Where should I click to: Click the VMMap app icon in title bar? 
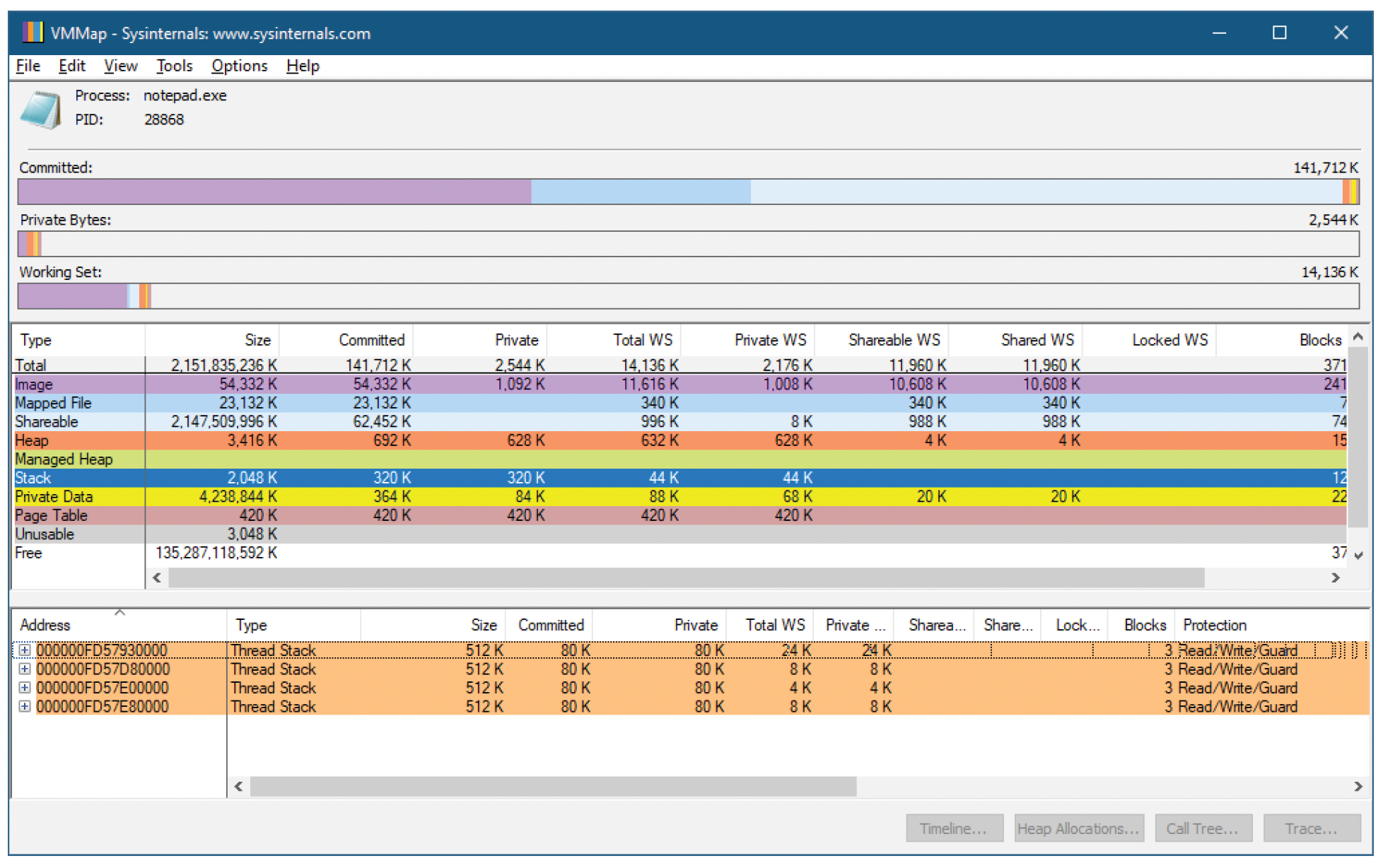(33, 33)
